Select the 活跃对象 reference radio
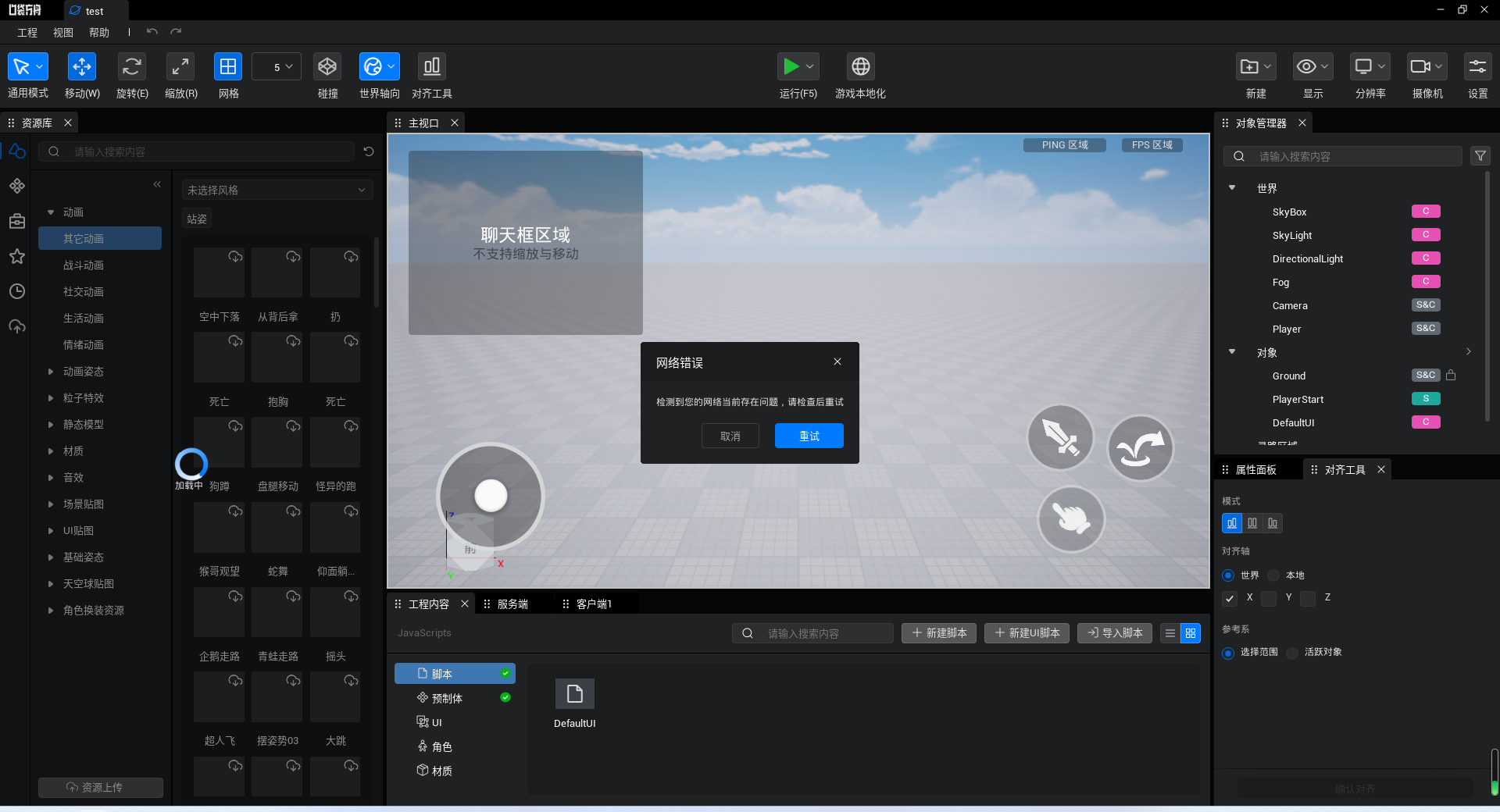 click(x=1292, y=653)
